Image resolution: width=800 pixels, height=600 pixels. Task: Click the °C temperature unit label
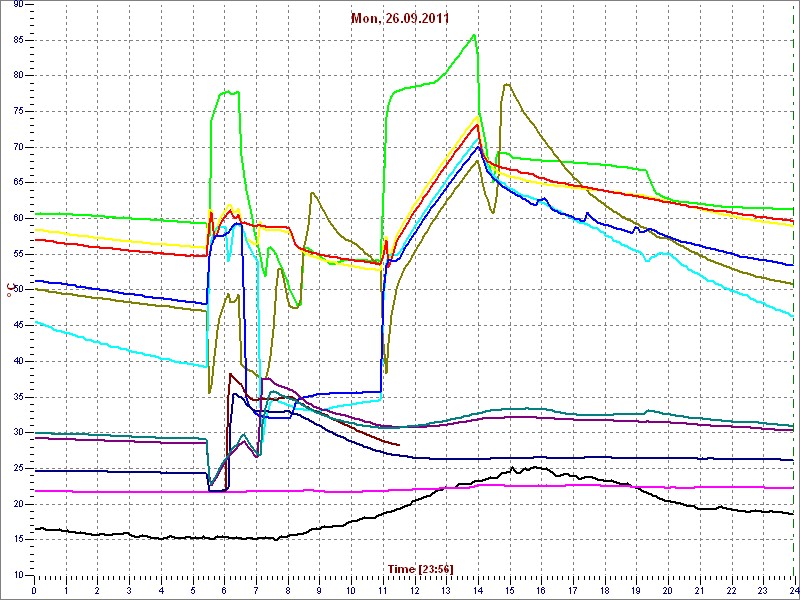pyautogui.click(x=9, y=290)
